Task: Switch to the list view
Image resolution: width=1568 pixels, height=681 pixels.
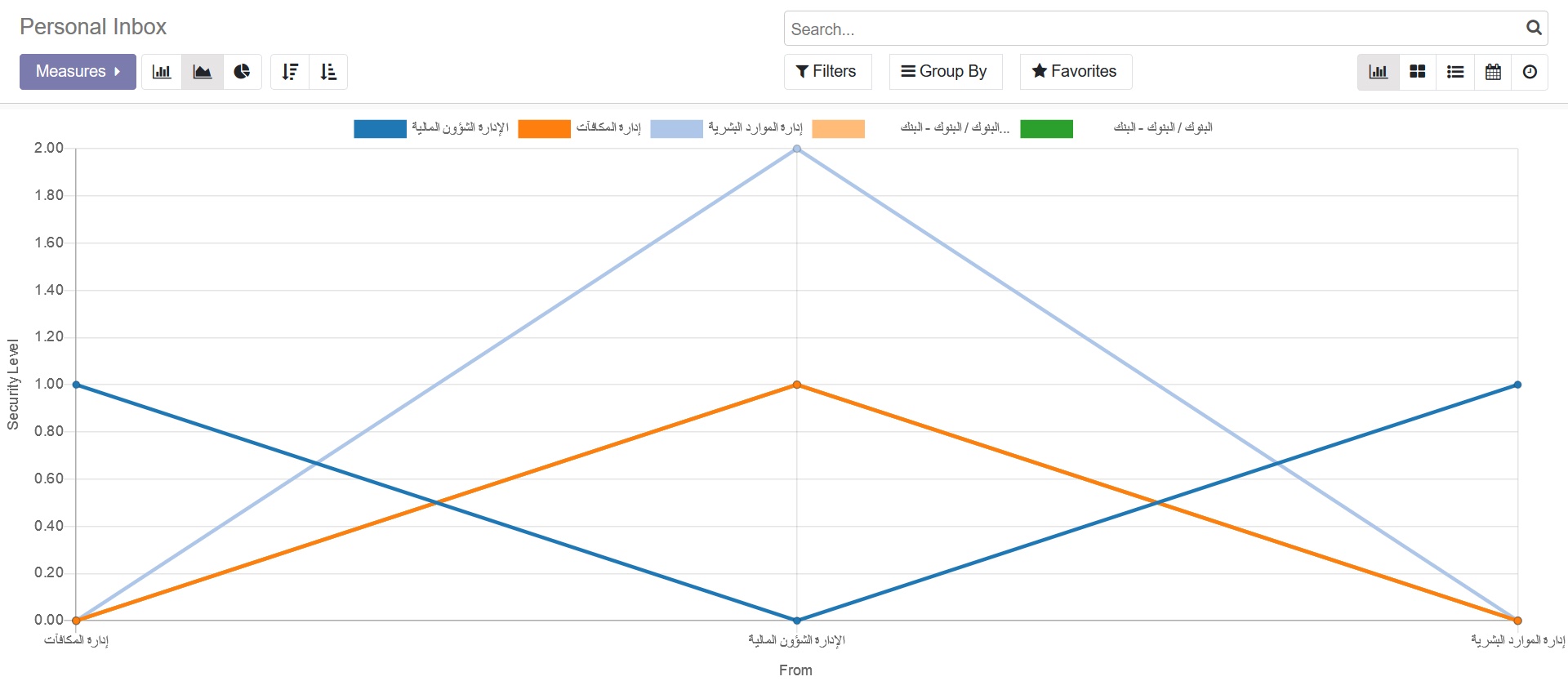Action: point(1455,72)
